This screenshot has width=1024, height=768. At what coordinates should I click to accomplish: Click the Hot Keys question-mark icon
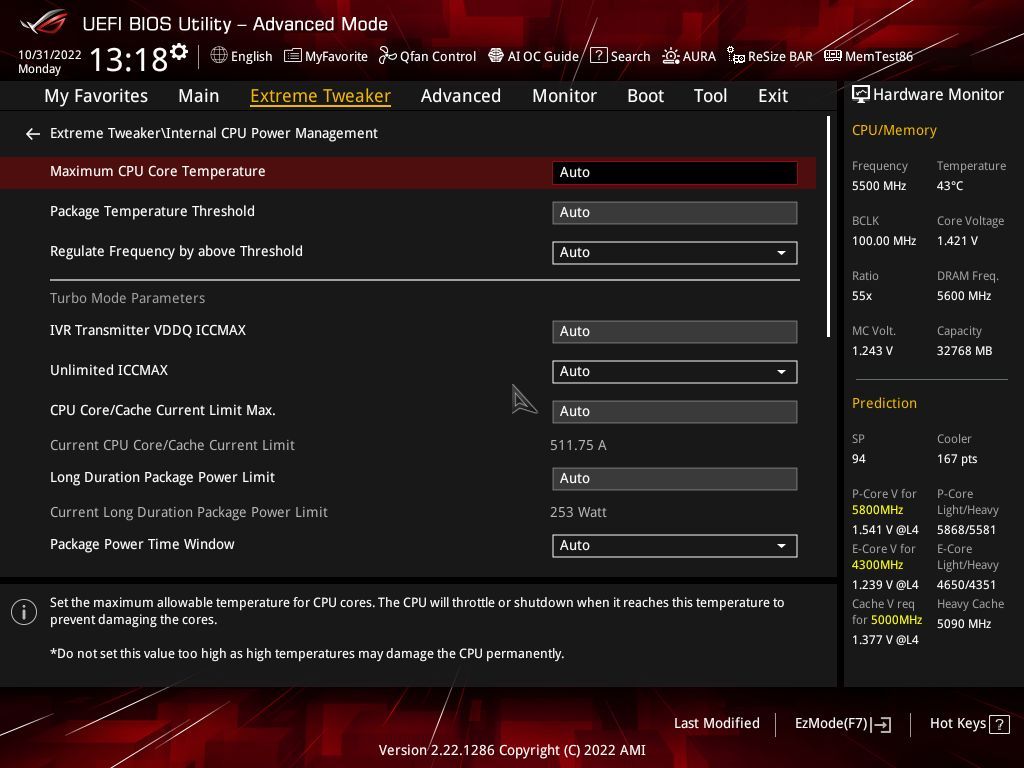[999, 724]
